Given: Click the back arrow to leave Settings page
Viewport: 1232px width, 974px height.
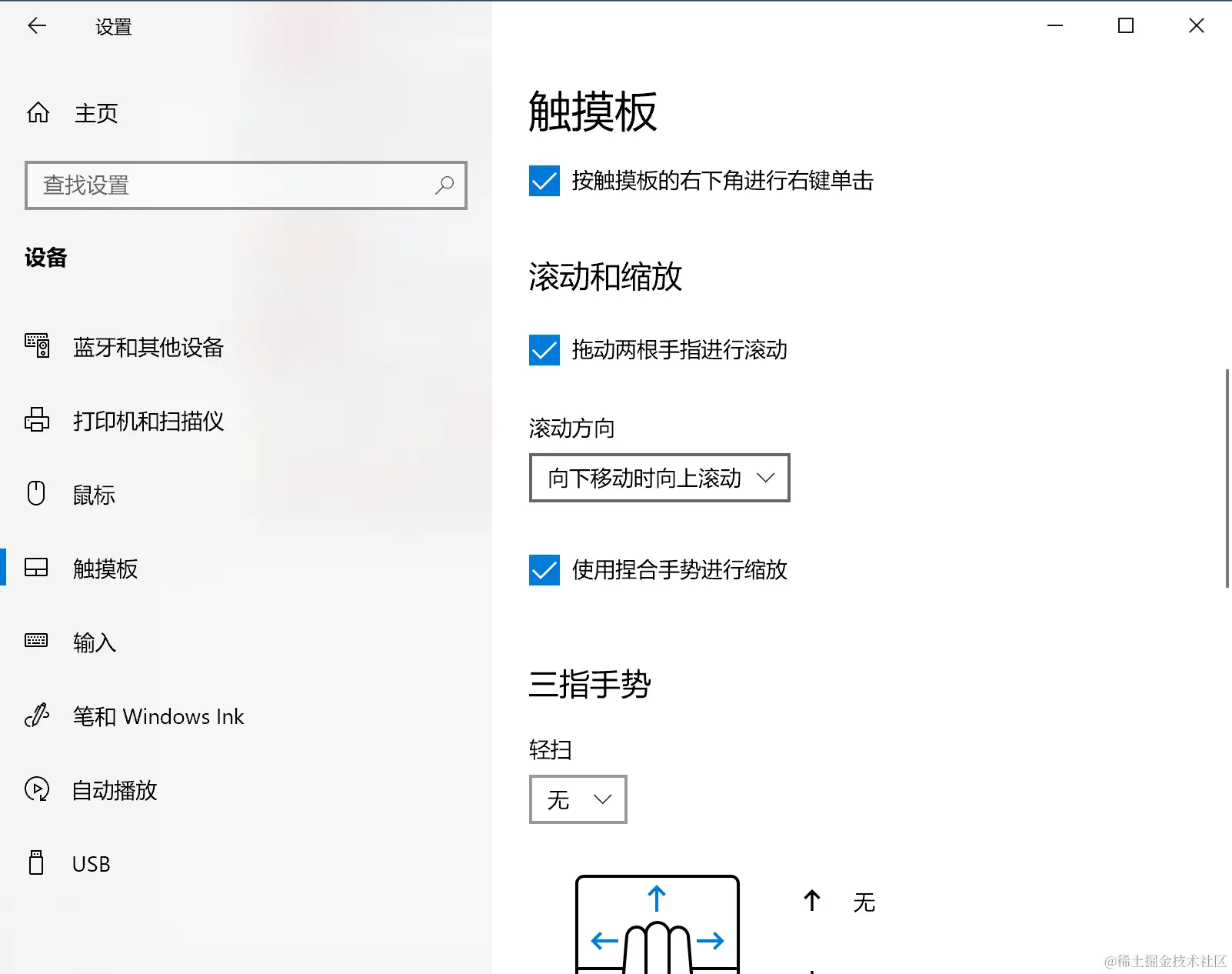Looking at the screenshot, I should (37, 25).
